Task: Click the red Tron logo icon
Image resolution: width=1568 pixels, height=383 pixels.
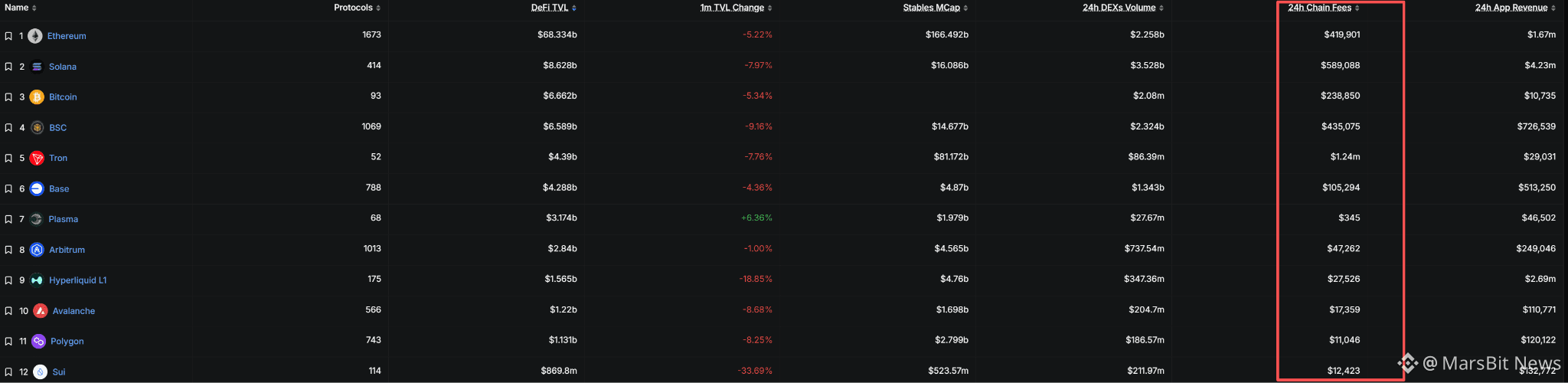Action: (x=37, y=159)
